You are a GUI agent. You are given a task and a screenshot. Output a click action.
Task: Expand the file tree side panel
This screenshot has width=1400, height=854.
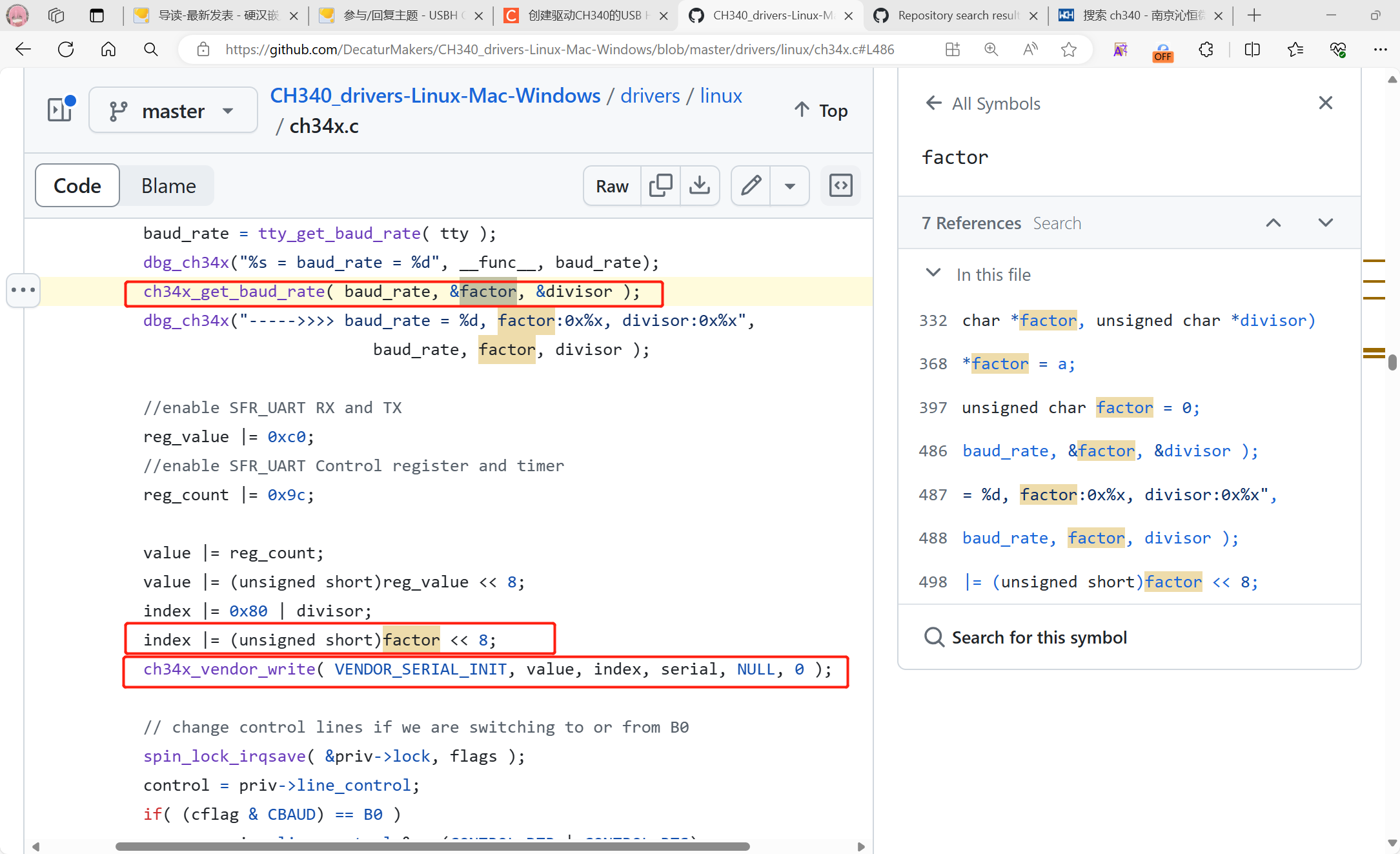[x=61, y=110]
